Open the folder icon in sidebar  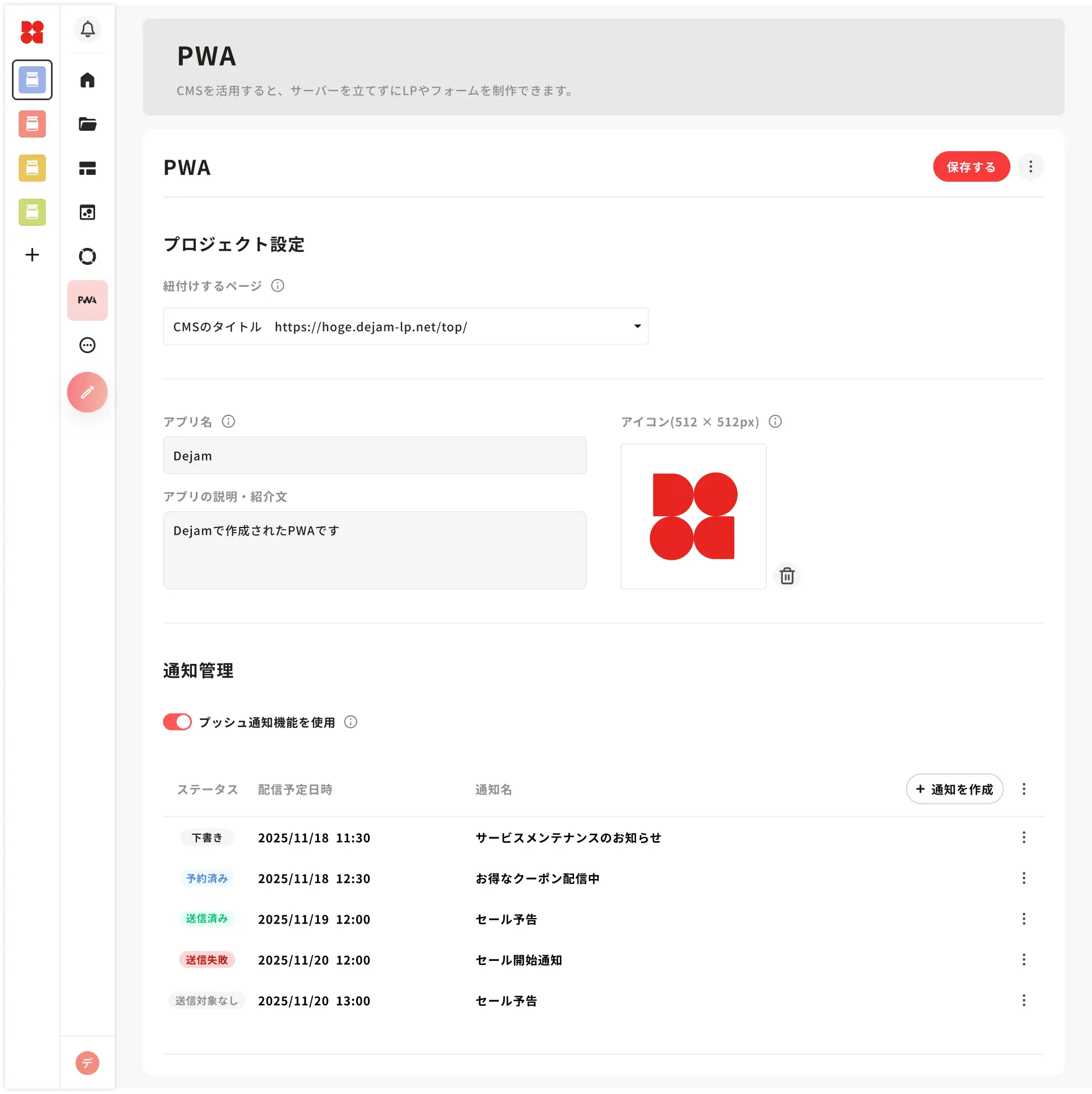point(87,124)
